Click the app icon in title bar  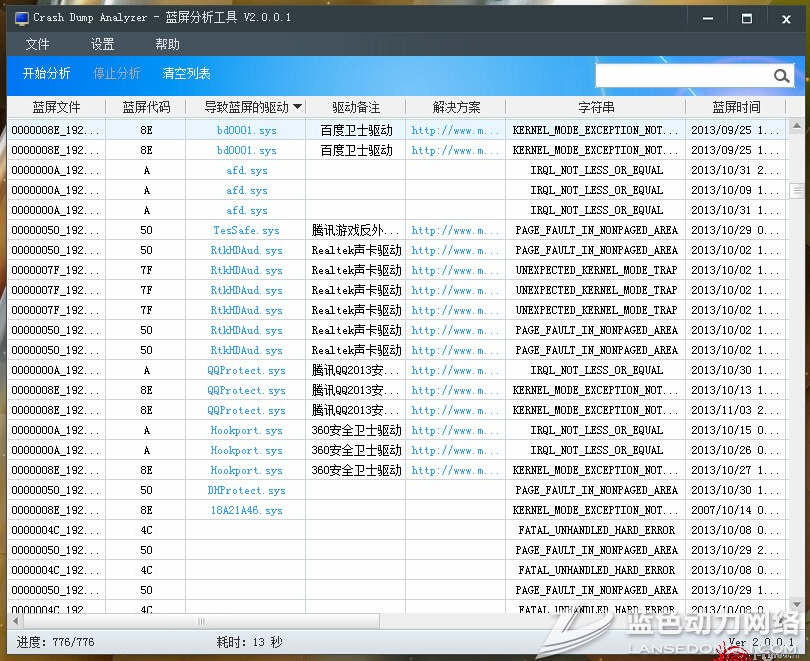tap(21, 17)
